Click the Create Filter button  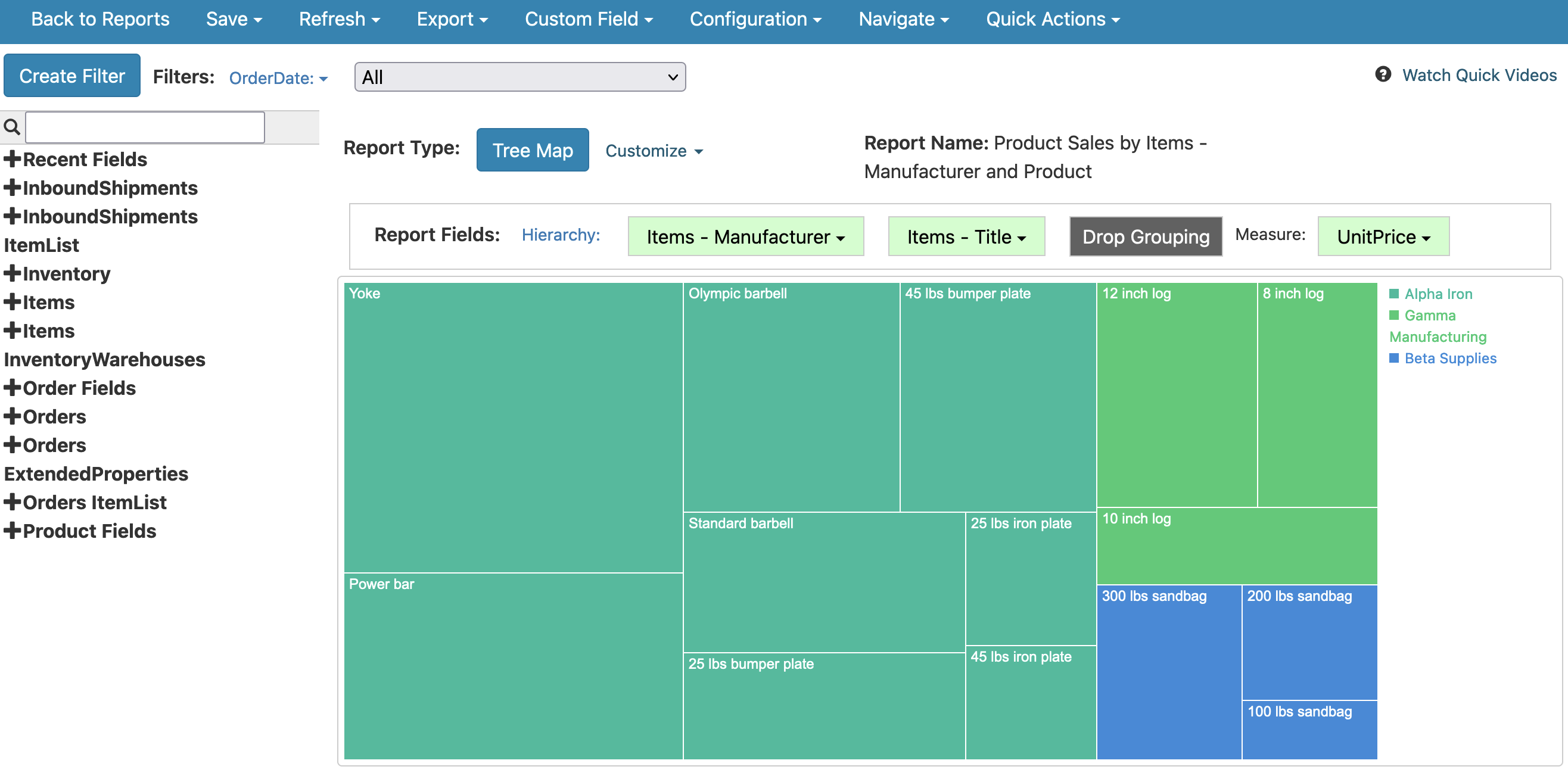pyautogui.click(x=72, y=76)
